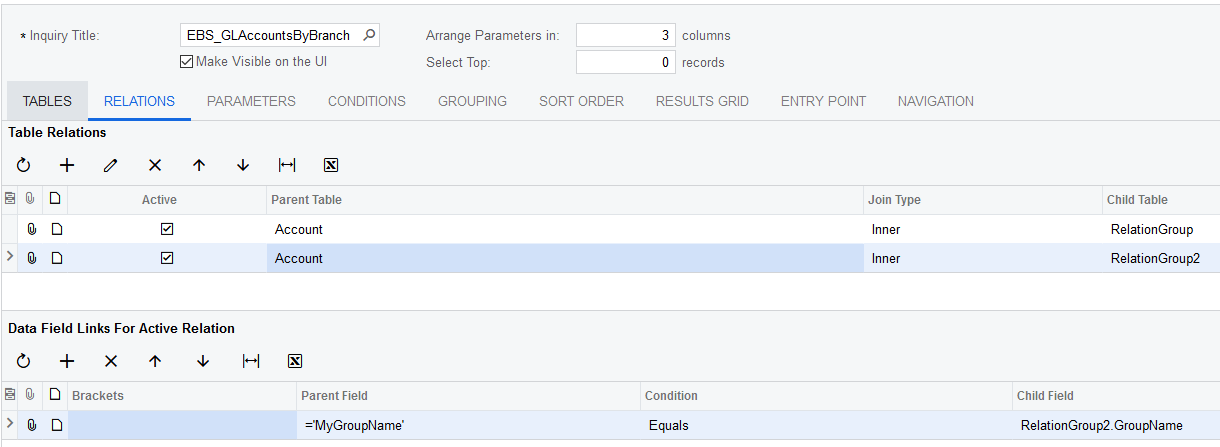Export Table Relations to Excel
Viewport: 1220px width, 447px height.
tap(331, 165)
